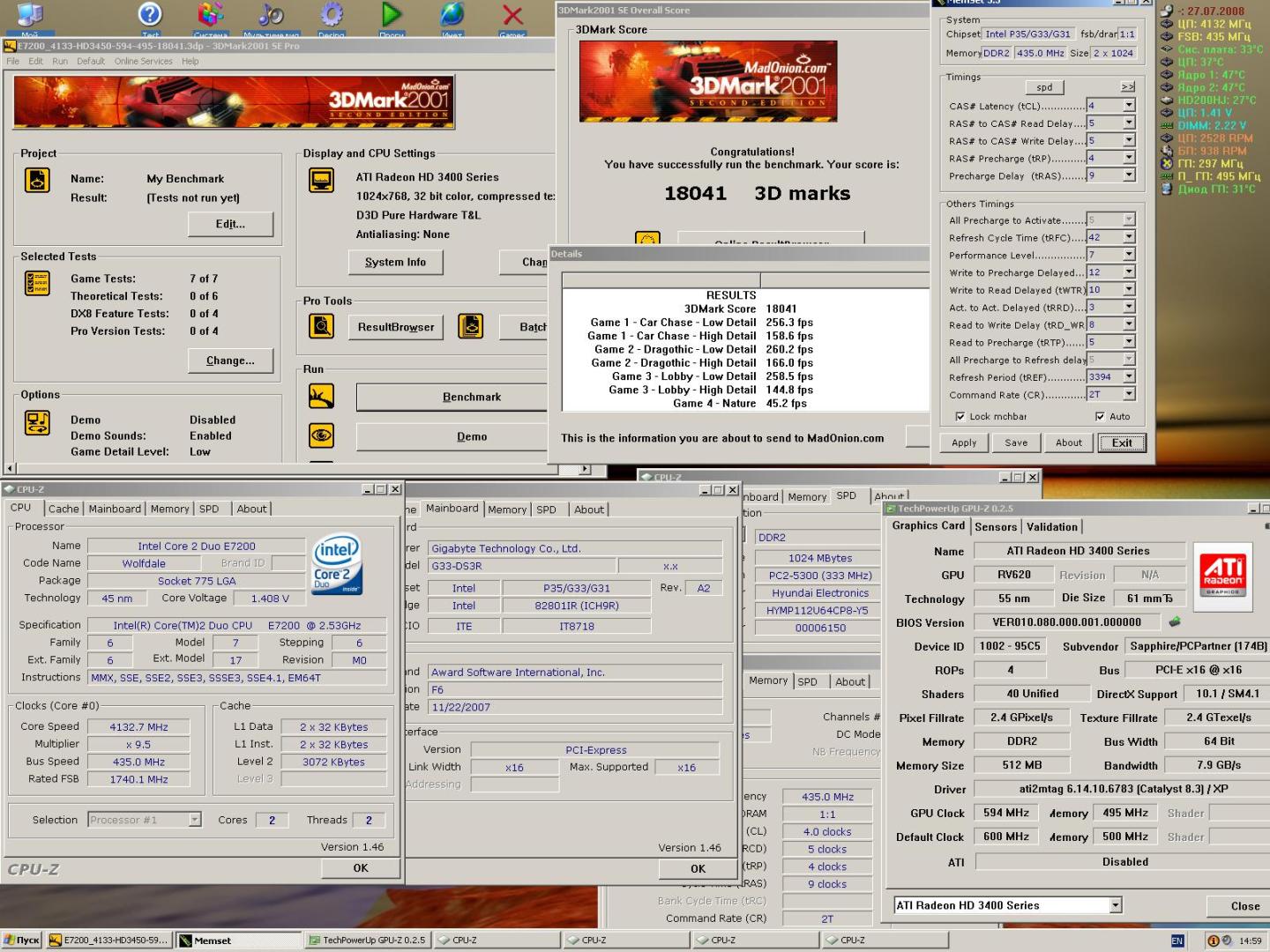Open the globe Internet desktop icon
Screen dimensions: 1270x952
[452, 16]
